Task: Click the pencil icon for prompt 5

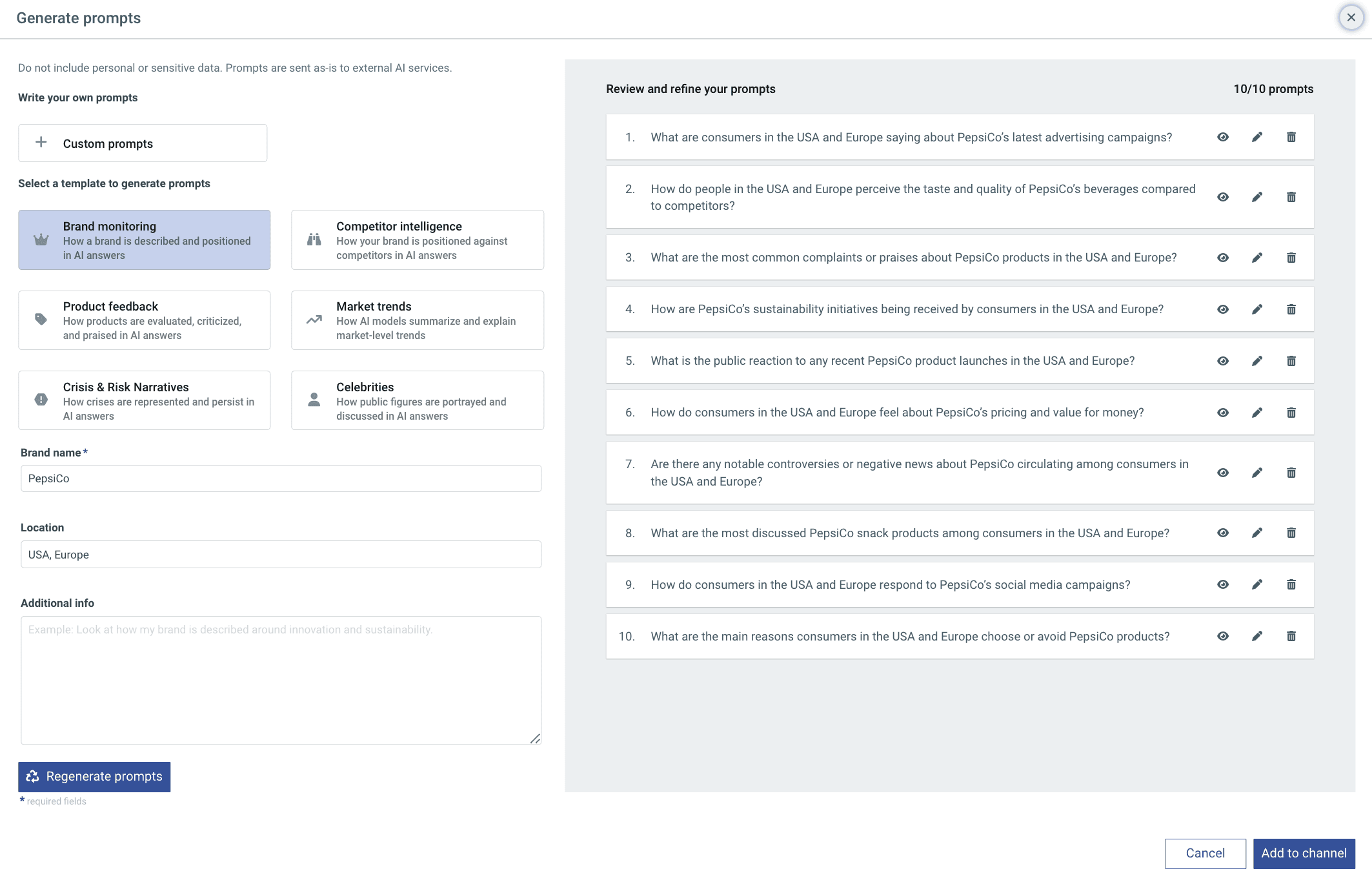Action: [1256, 361]
